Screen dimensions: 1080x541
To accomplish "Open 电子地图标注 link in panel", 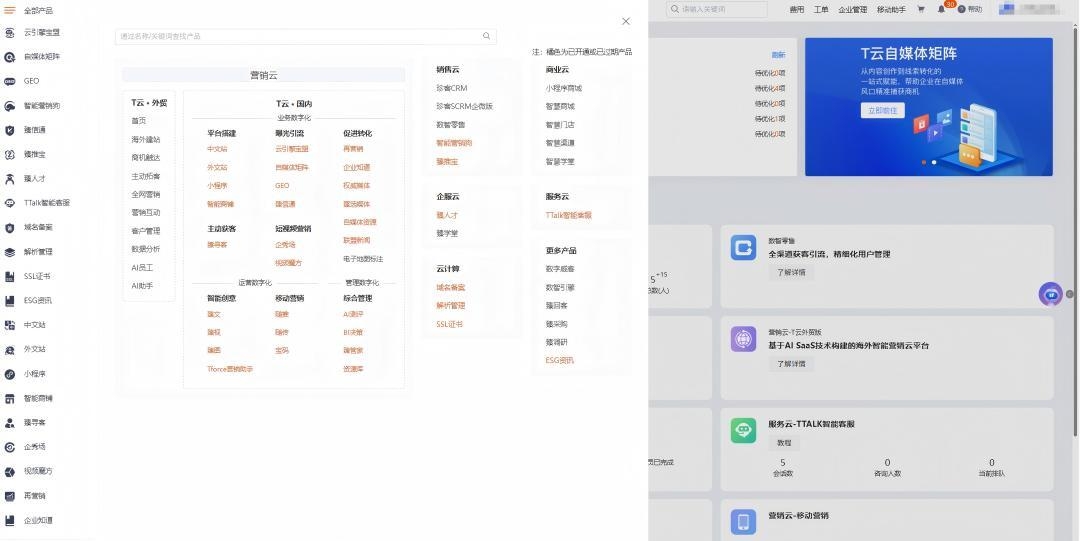I will coord(363,259).
